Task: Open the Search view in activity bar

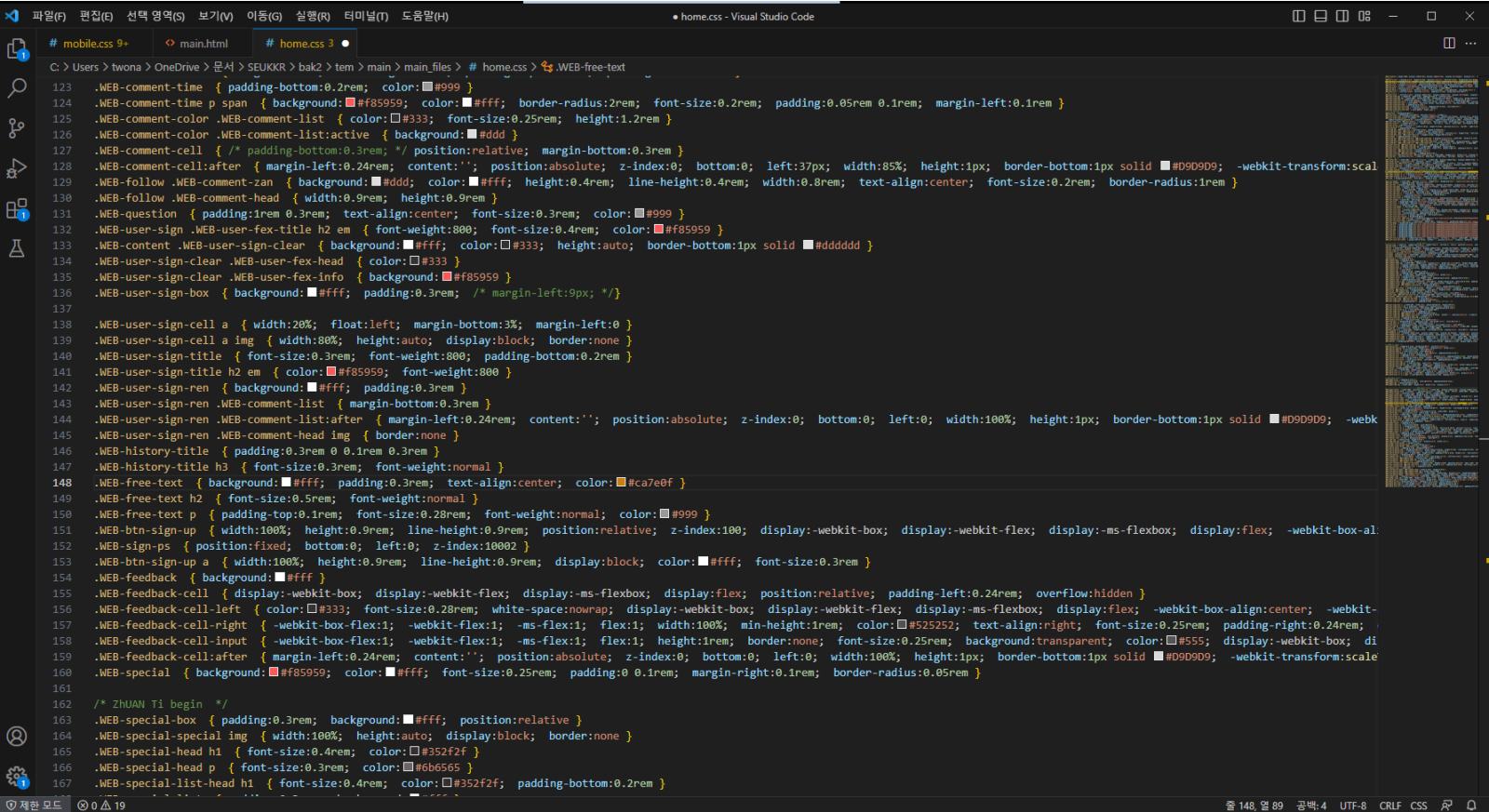Action: coord(17,88)
